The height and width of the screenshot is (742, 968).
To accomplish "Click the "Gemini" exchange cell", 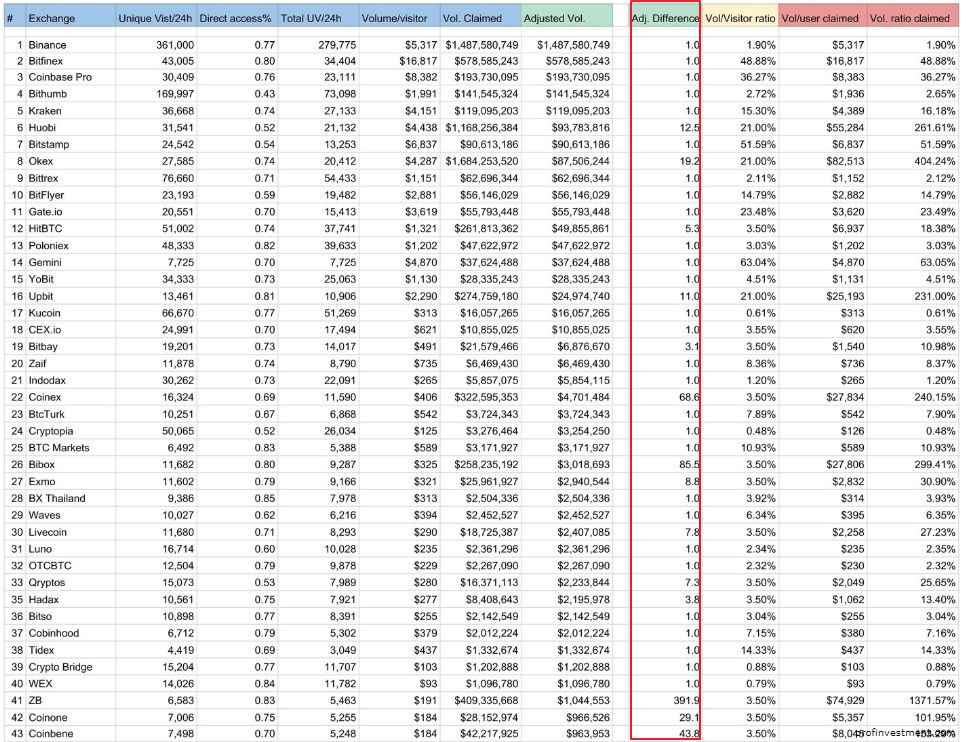I will 45,262.
